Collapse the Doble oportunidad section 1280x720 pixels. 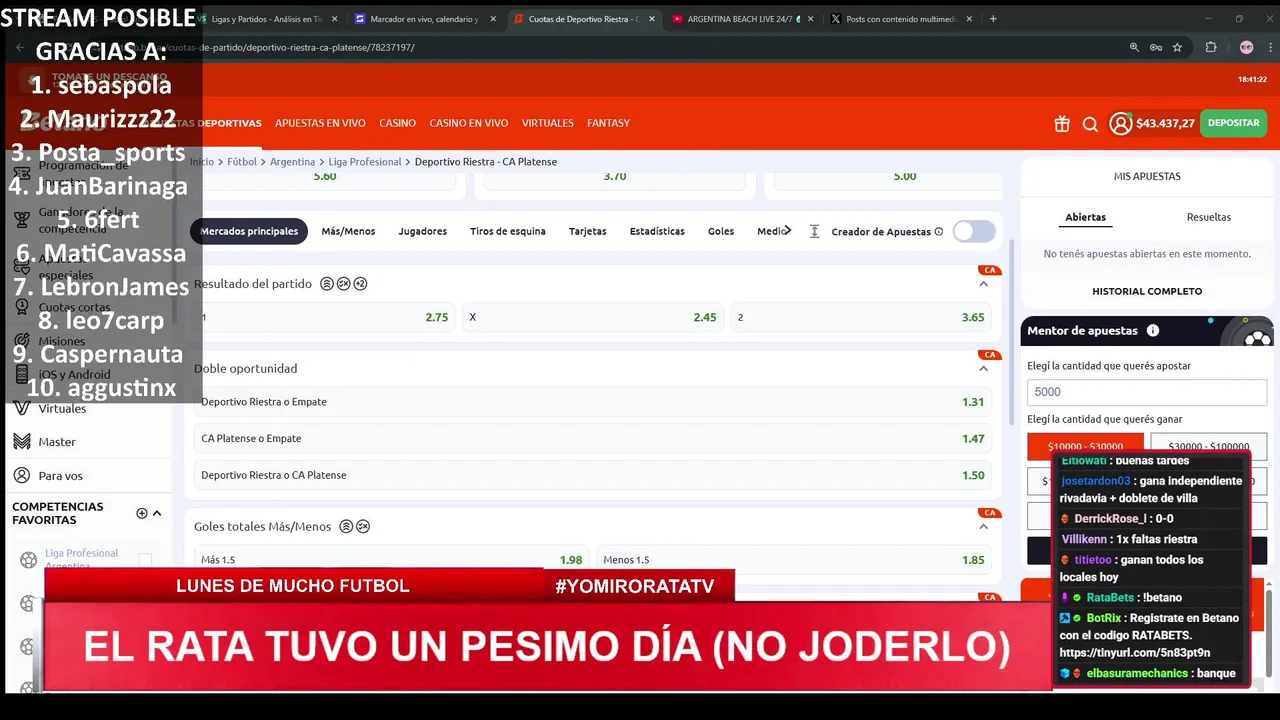tap(983, 368)
